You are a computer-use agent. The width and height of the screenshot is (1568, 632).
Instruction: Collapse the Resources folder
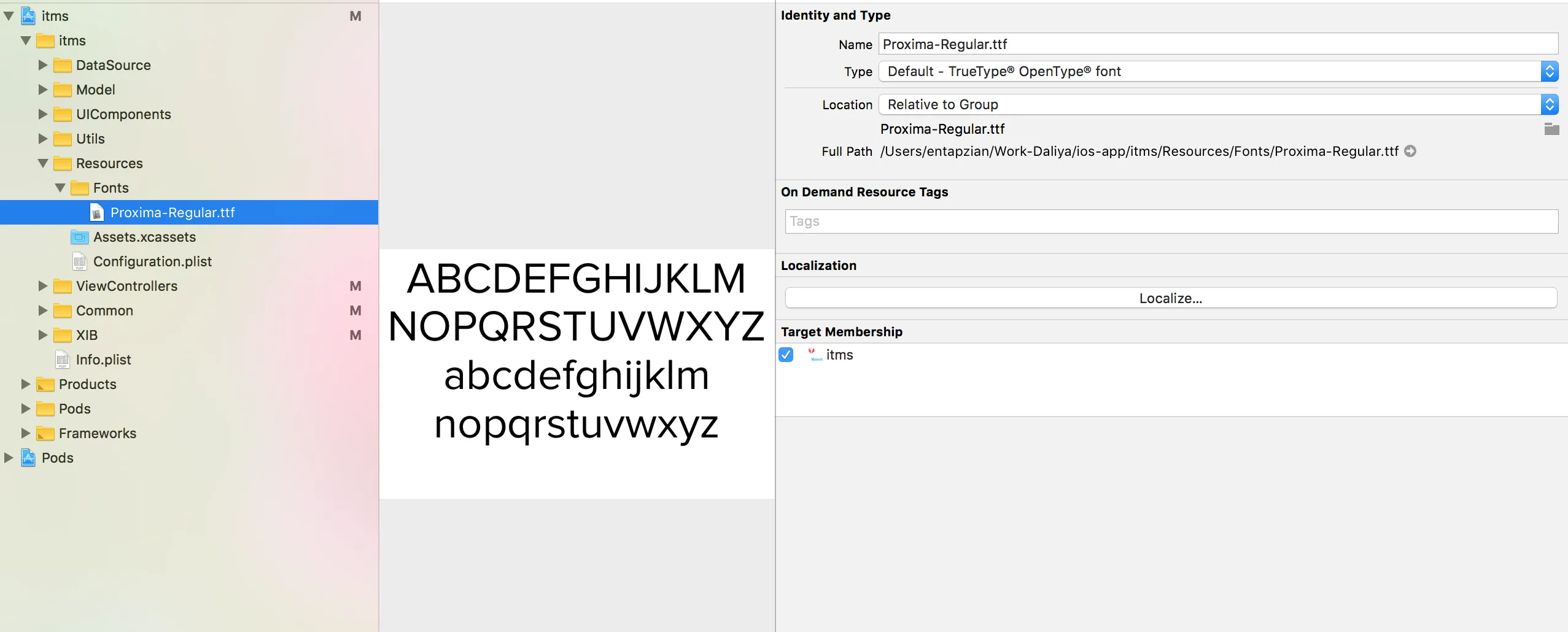point(43,163)
